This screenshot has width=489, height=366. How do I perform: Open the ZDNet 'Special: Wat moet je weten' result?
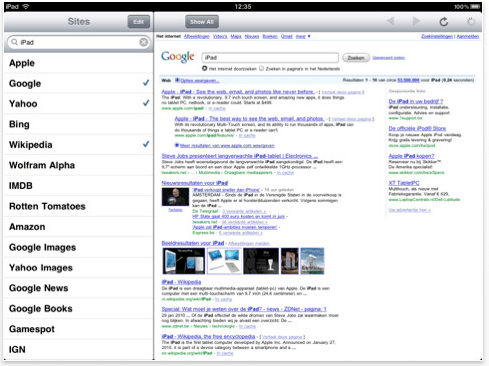pyautogui.click(x=244, y=309)
